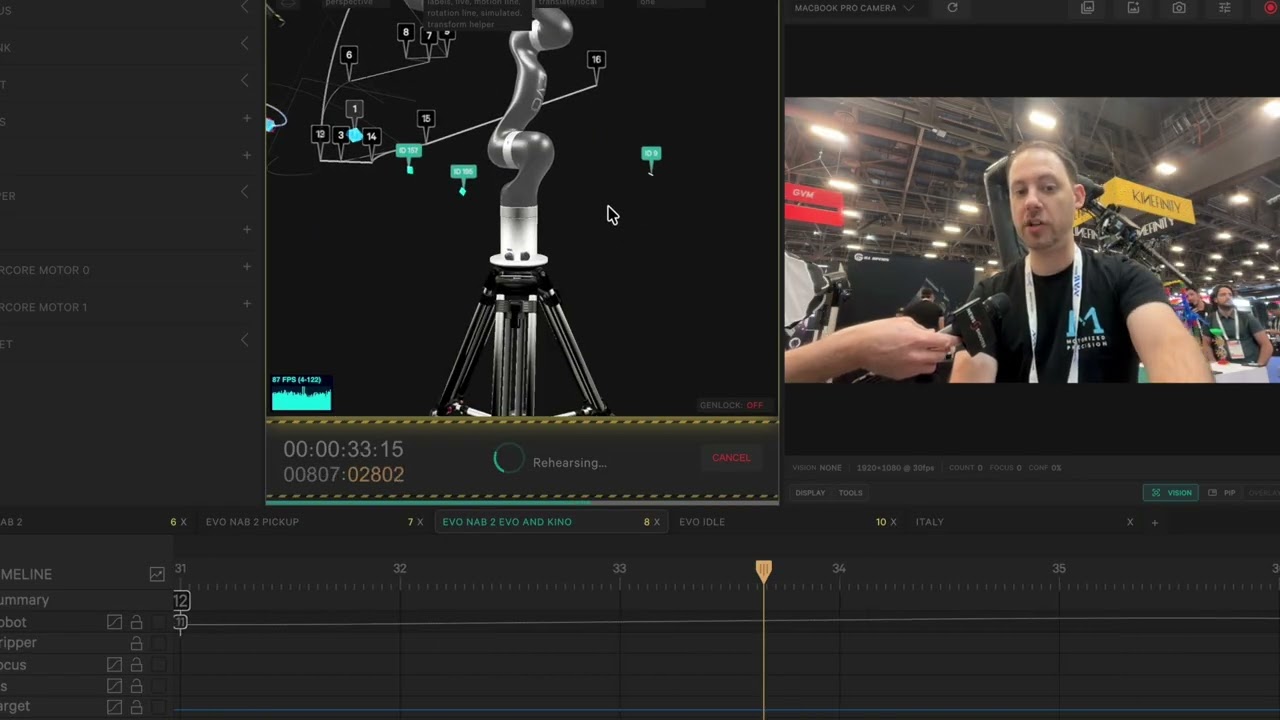
Task: Take a camera snapshot
Action: tap(1179, 8)
